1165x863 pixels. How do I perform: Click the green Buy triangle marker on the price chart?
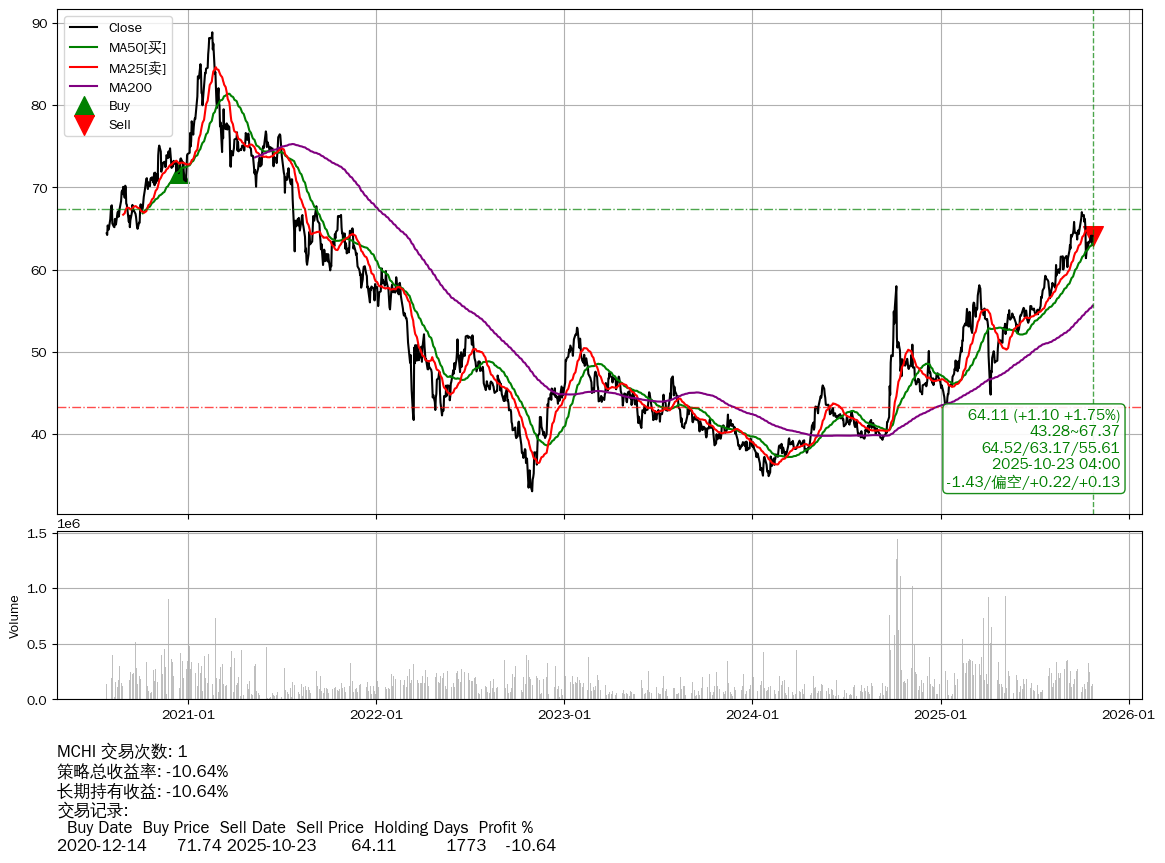pyautogui.click(x=178, y=173)
